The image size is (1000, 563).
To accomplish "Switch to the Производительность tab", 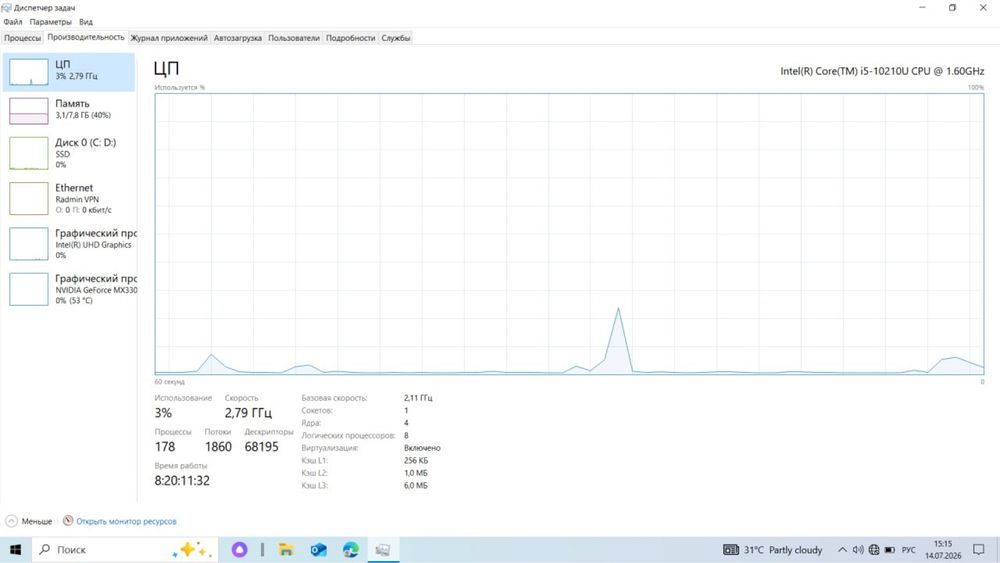I will pyautogui.click(x=85, y=37).
